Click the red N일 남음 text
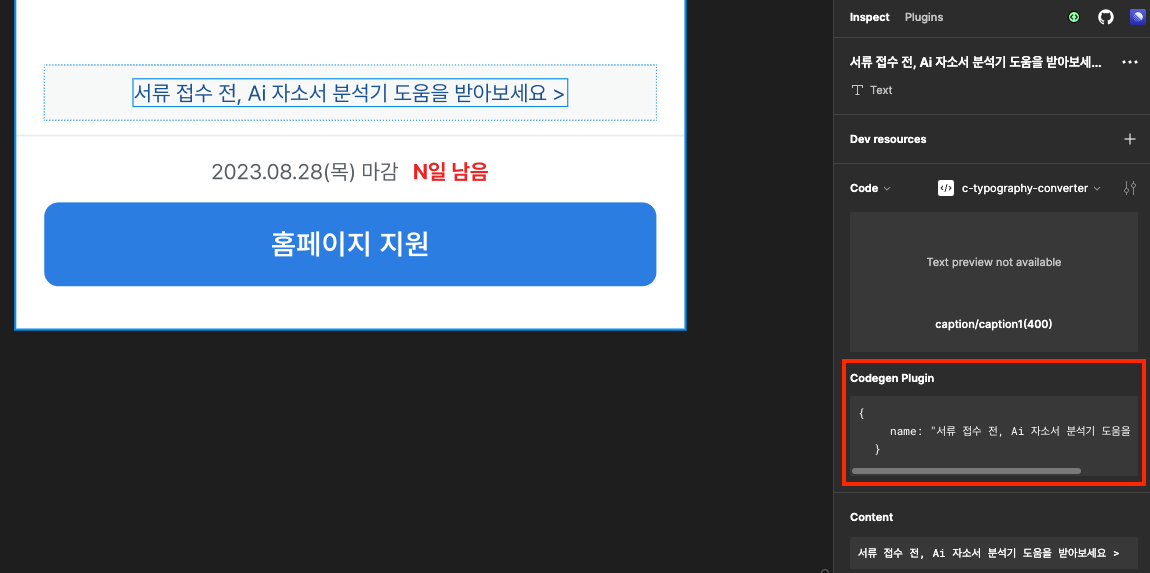 (450, 172)
